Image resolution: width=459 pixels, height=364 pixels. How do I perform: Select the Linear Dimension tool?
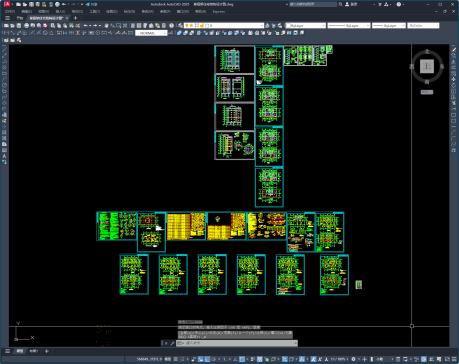pos(6,33)
